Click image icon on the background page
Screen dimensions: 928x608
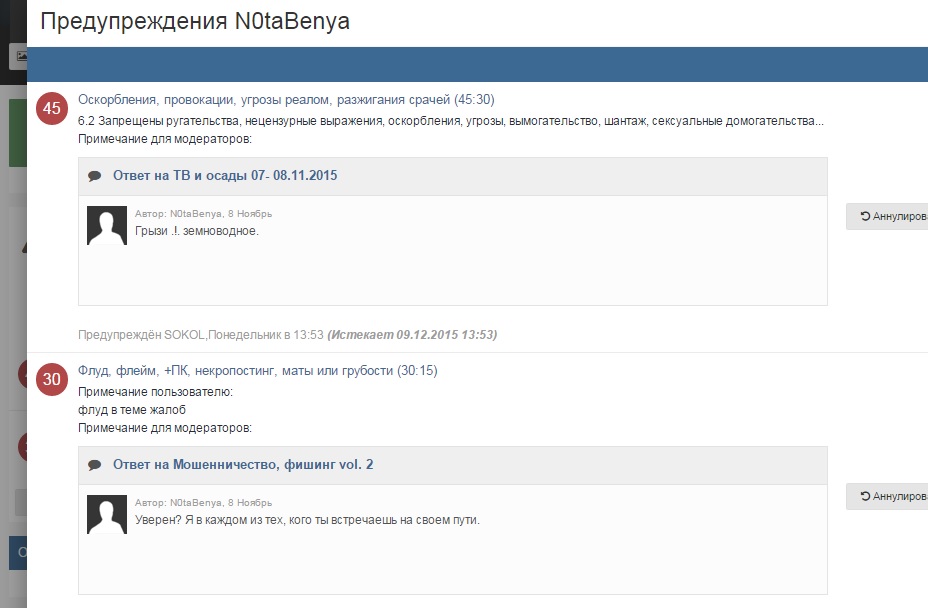21,56
